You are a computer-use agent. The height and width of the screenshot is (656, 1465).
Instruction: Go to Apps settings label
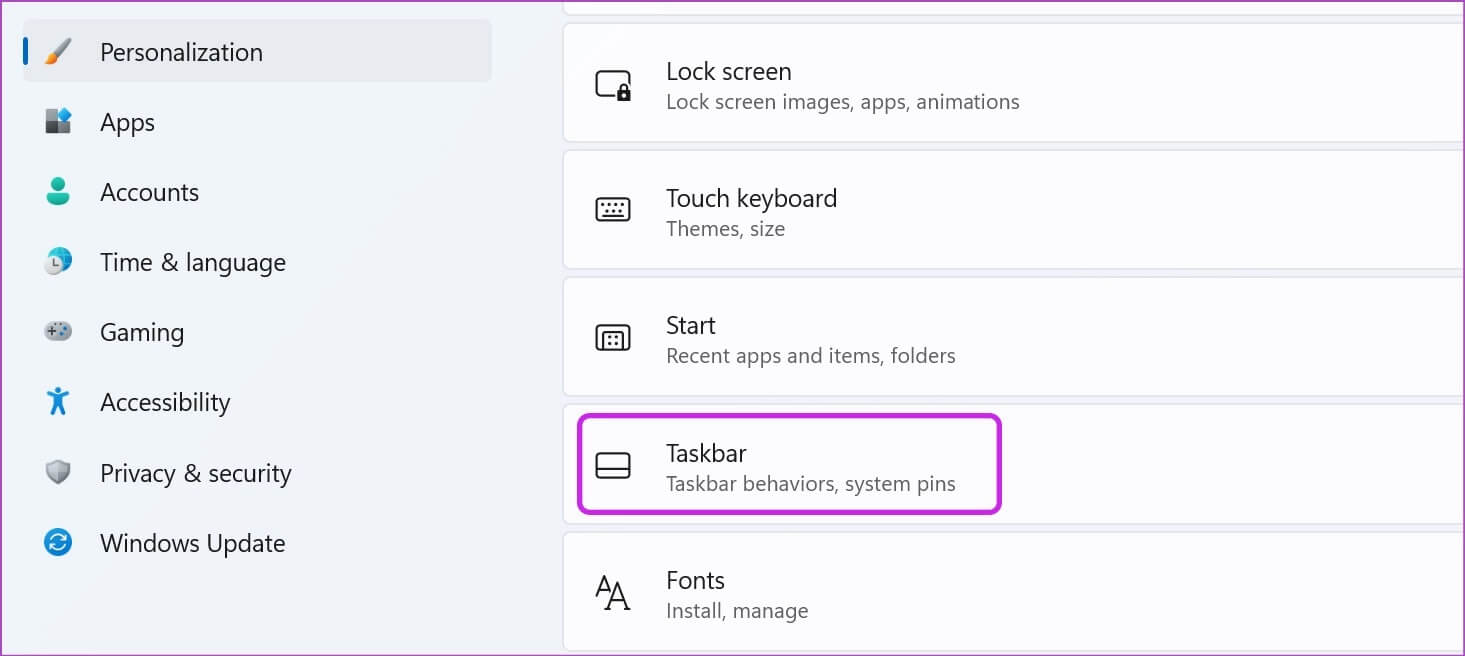(127, 122)
